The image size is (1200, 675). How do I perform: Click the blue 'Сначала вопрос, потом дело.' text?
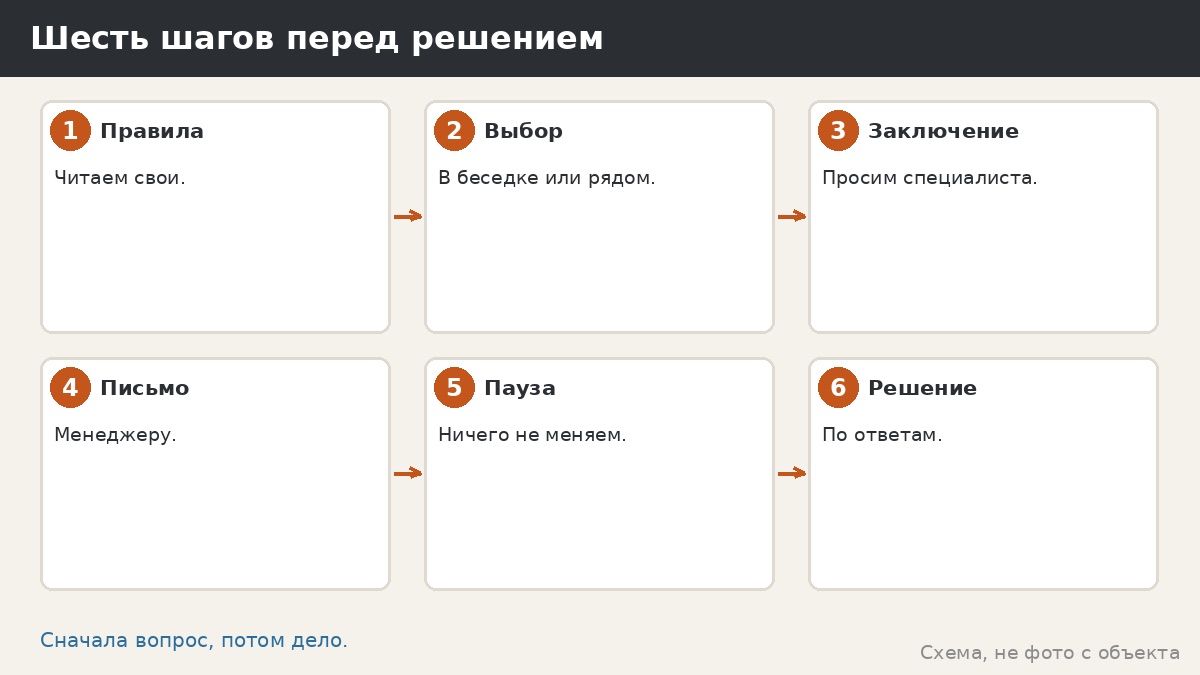(x=194, y=640)
